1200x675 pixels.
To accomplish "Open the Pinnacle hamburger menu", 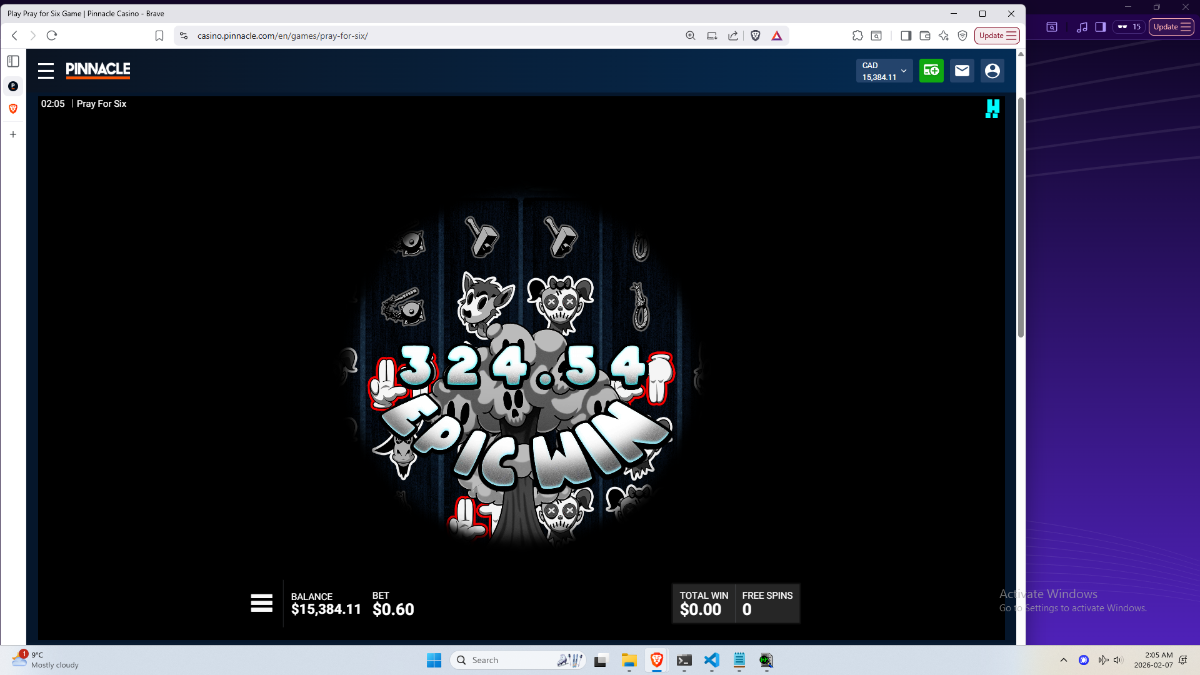I will pyautogui.click(x=46, y=71).
